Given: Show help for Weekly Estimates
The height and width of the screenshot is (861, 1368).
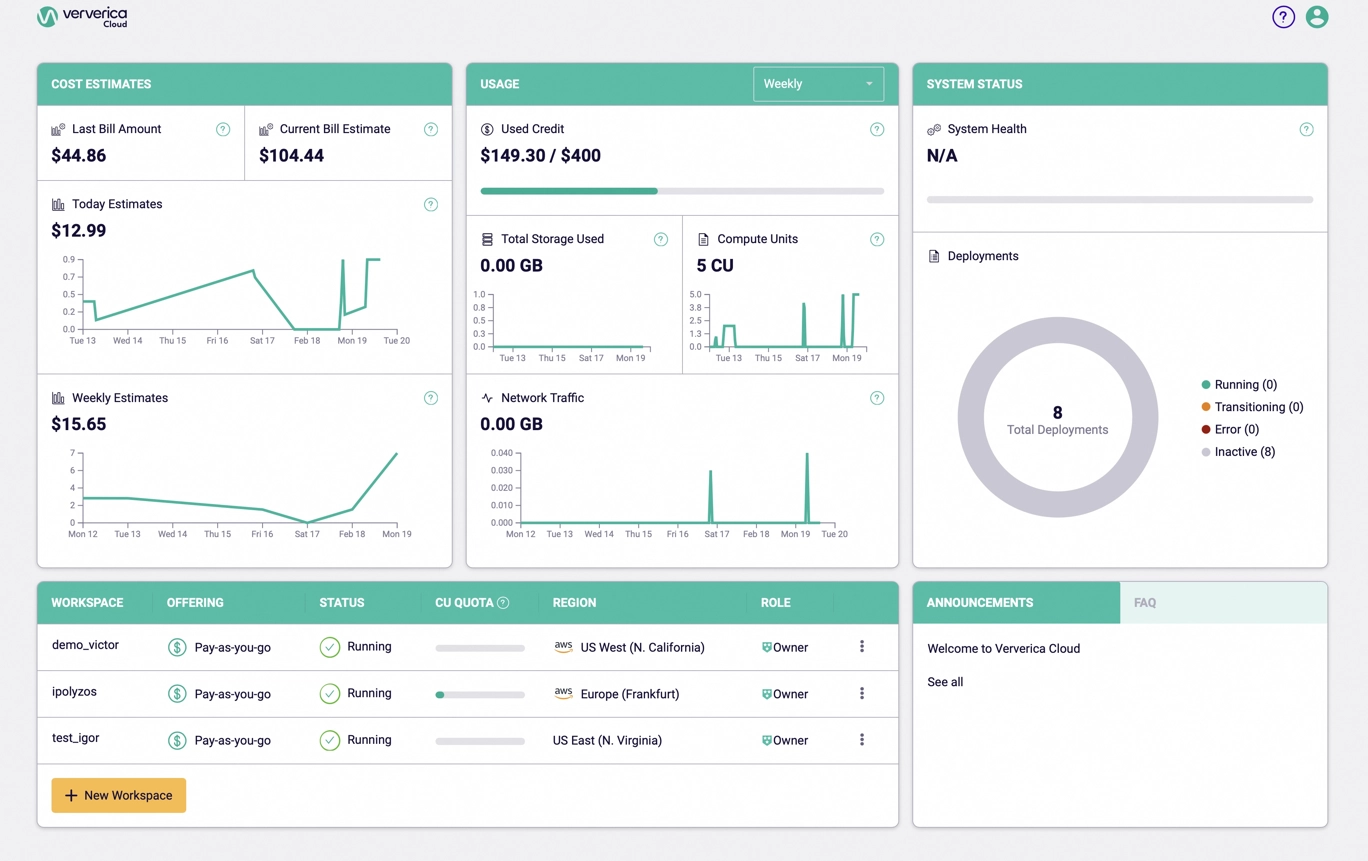Looking at the screenshot, I should (431, 398).
